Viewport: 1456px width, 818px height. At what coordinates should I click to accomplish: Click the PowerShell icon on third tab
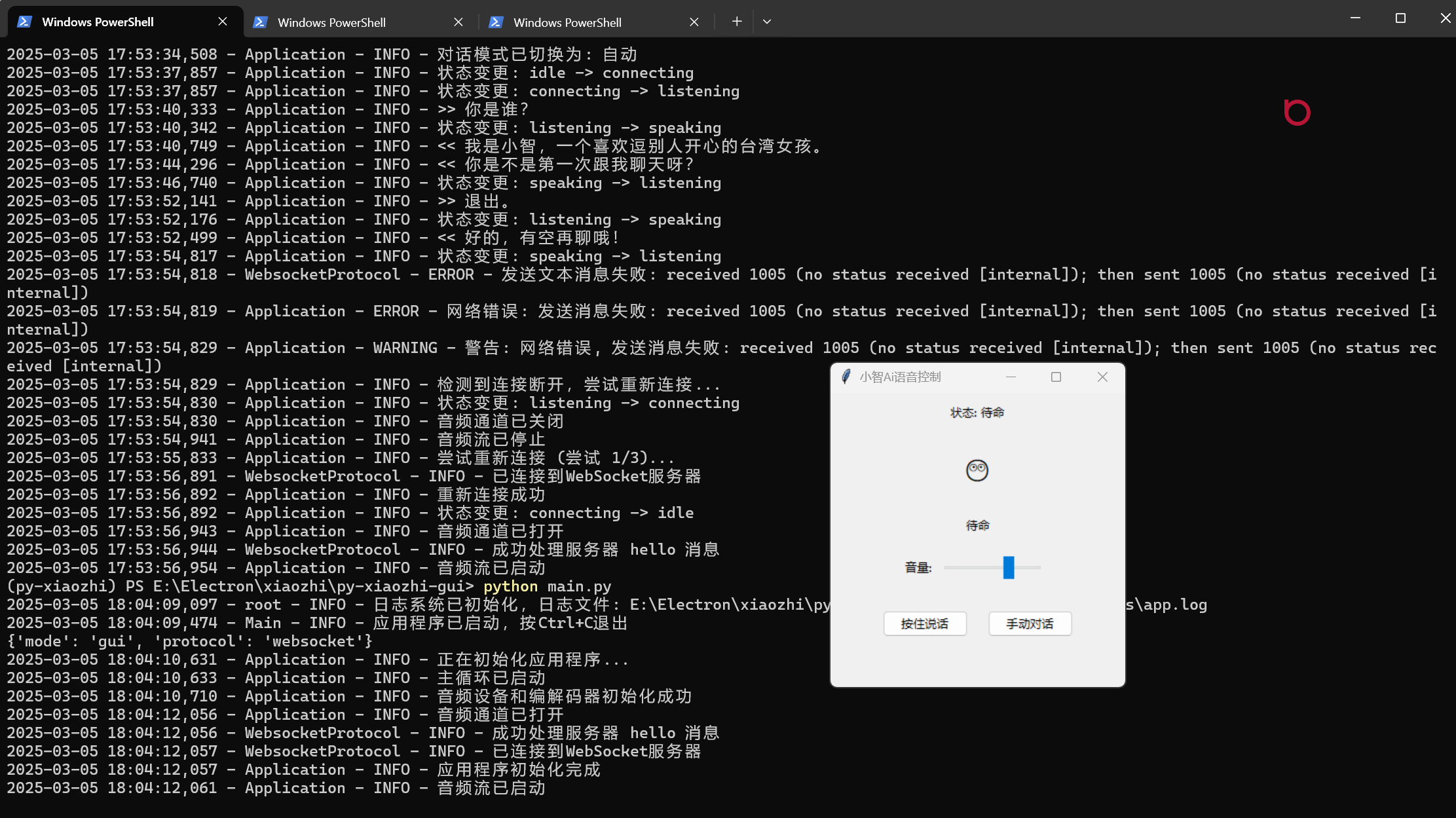click(x=496, y=22)
